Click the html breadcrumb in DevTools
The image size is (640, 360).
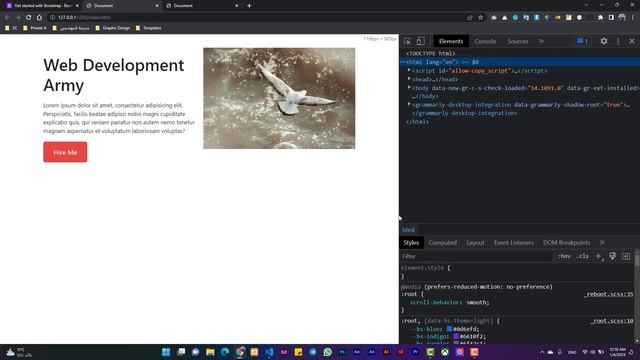(408, 230)
